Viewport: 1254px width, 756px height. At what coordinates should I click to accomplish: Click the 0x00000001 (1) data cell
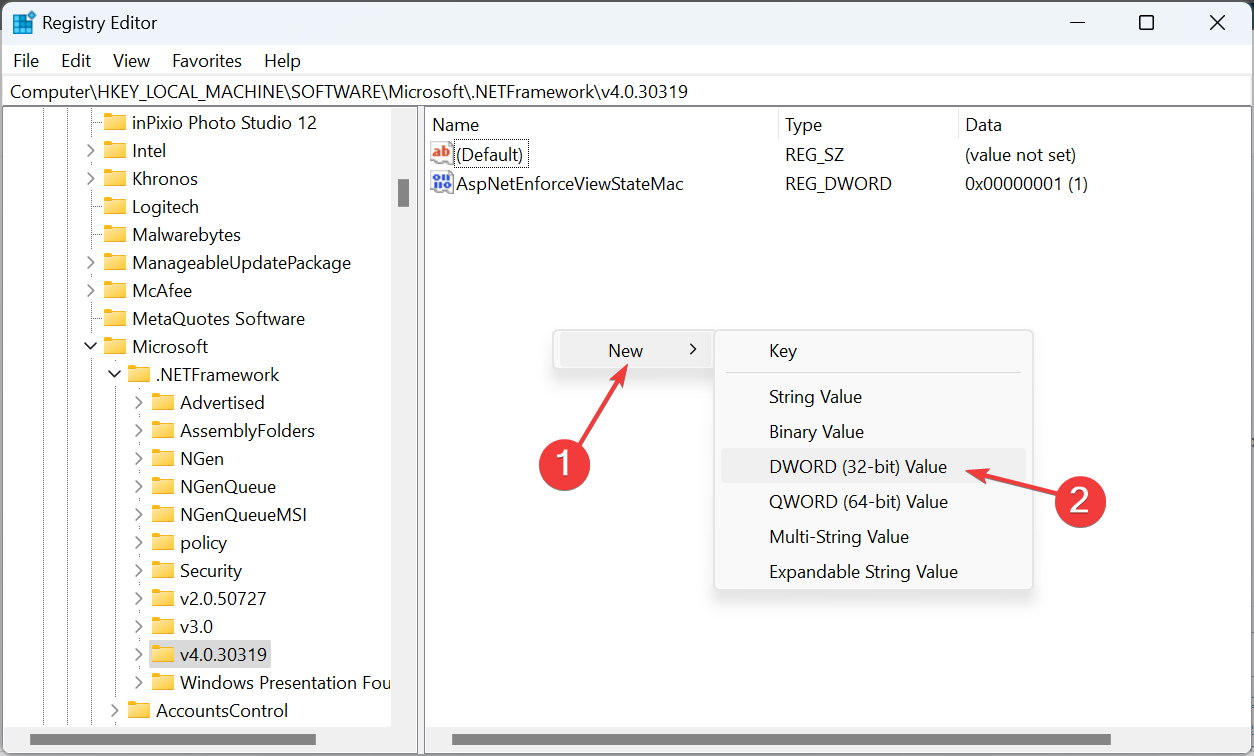pyautogui.click(x=1026, y=183)
